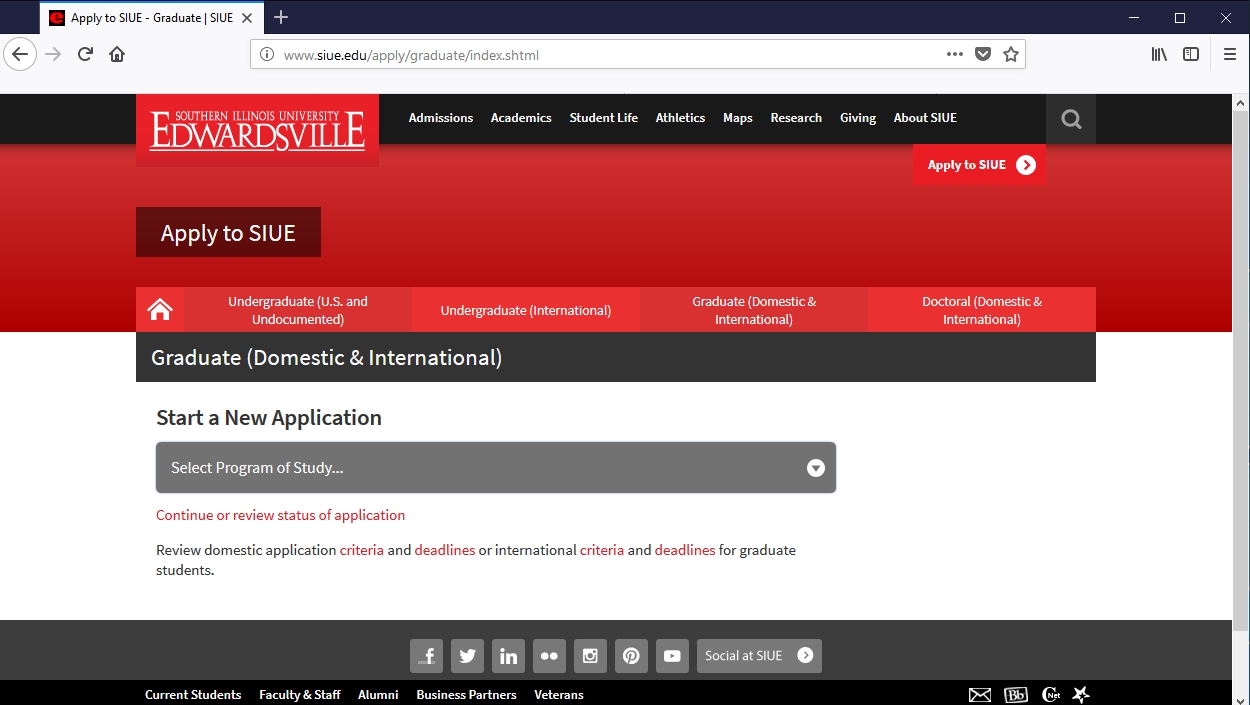Open the SIUE Facebook page icon
The height and width of the screenshot is (705, 1250).
click(x=426, y=656)
